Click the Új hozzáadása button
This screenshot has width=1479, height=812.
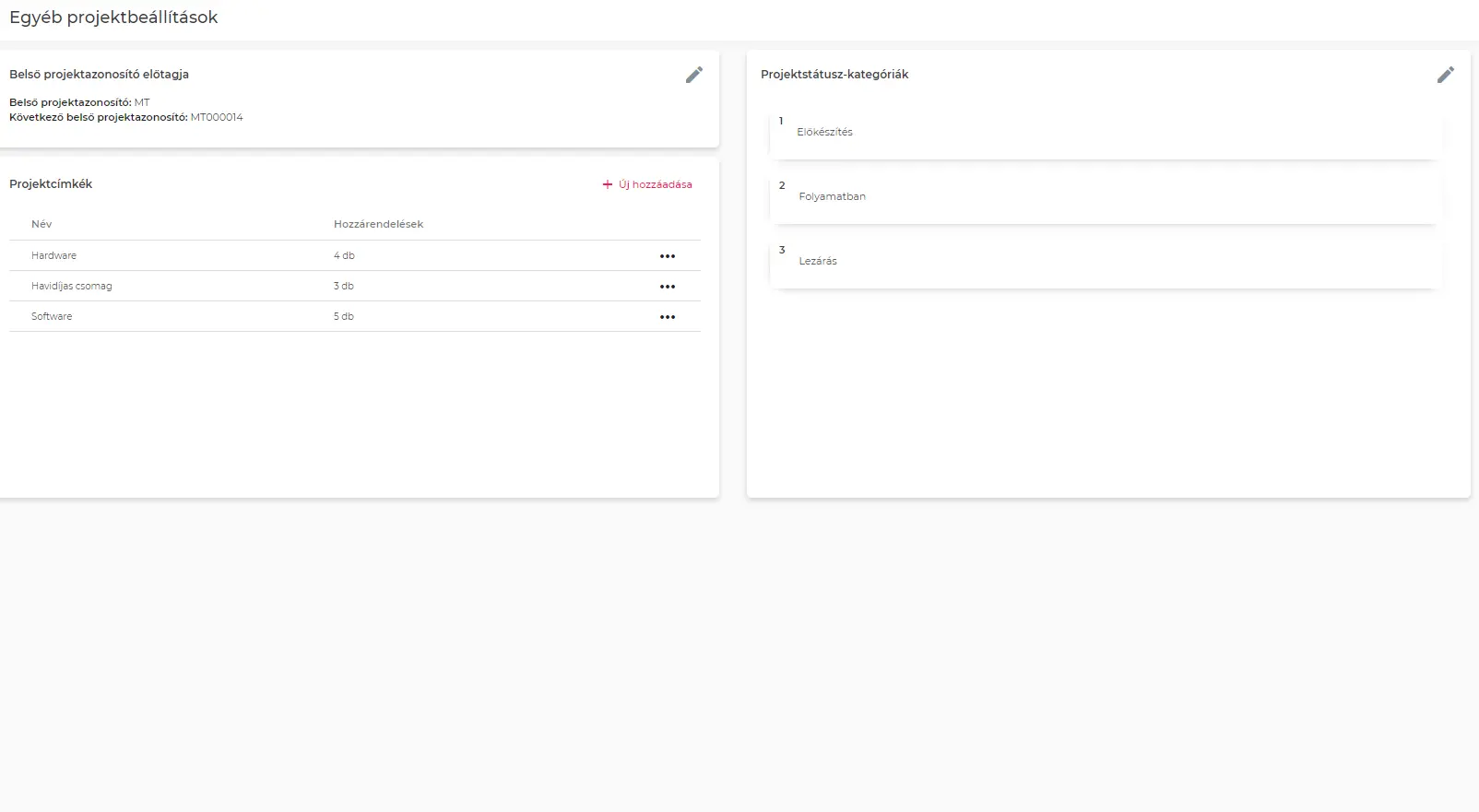click(647, 184)
